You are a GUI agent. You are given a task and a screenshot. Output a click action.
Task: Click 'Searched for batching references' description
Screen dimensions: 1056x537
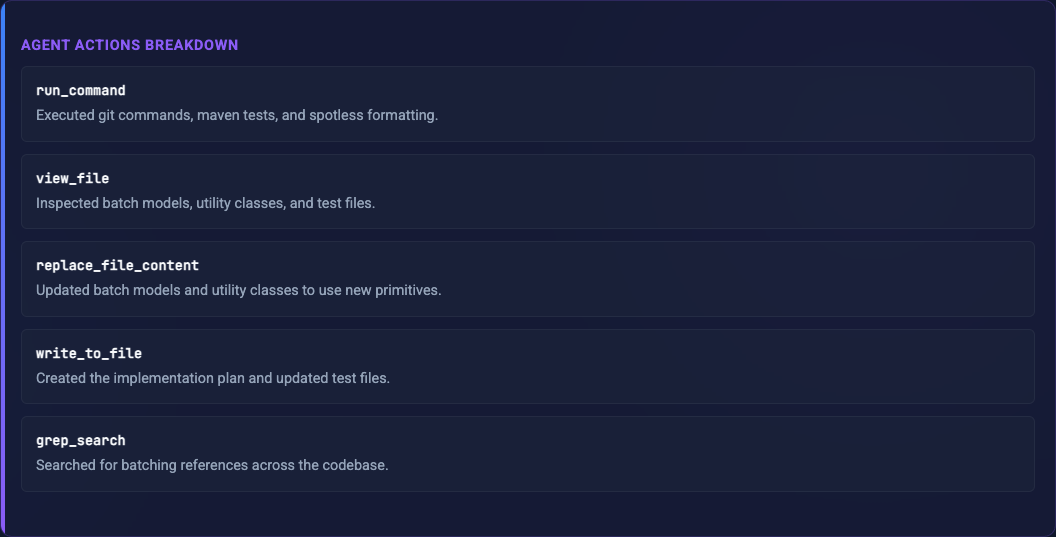[x=212, y=465]
